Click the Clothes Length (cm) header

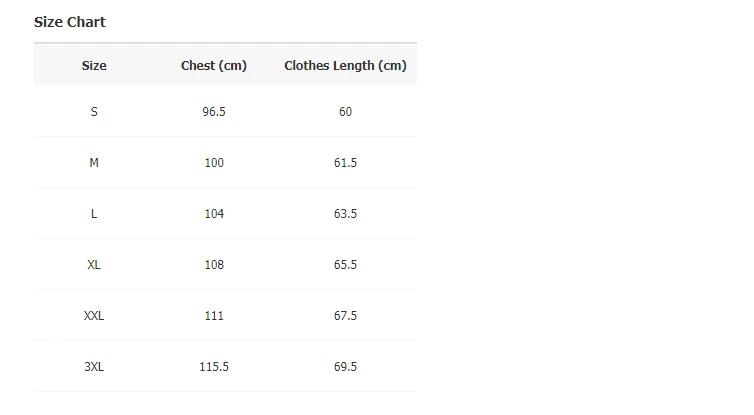pyautogui.click(x=345, y=66)
